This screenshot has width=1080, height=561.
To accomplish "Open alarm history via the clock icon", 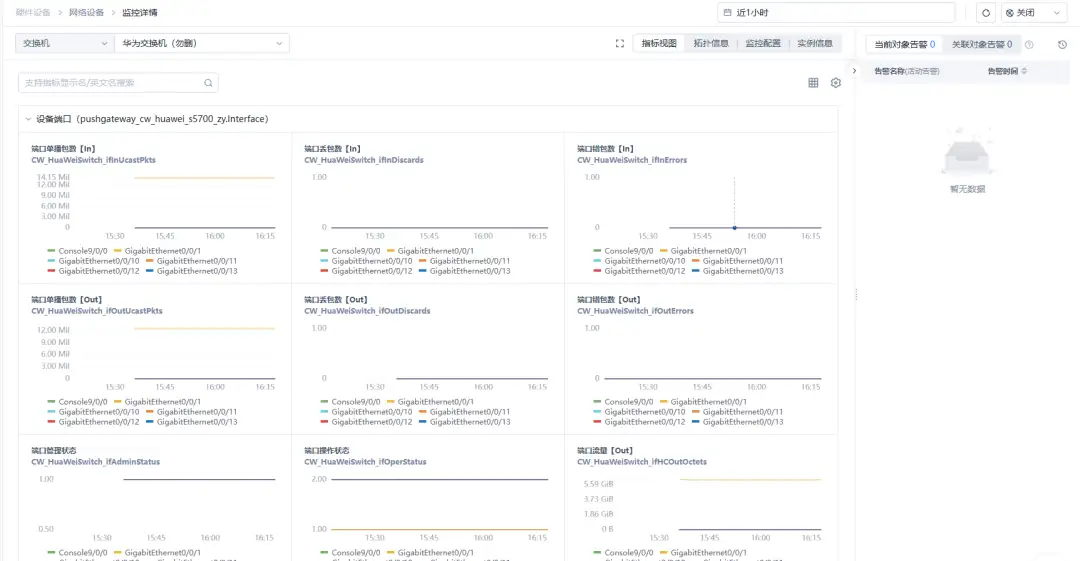I will 1062,45.
